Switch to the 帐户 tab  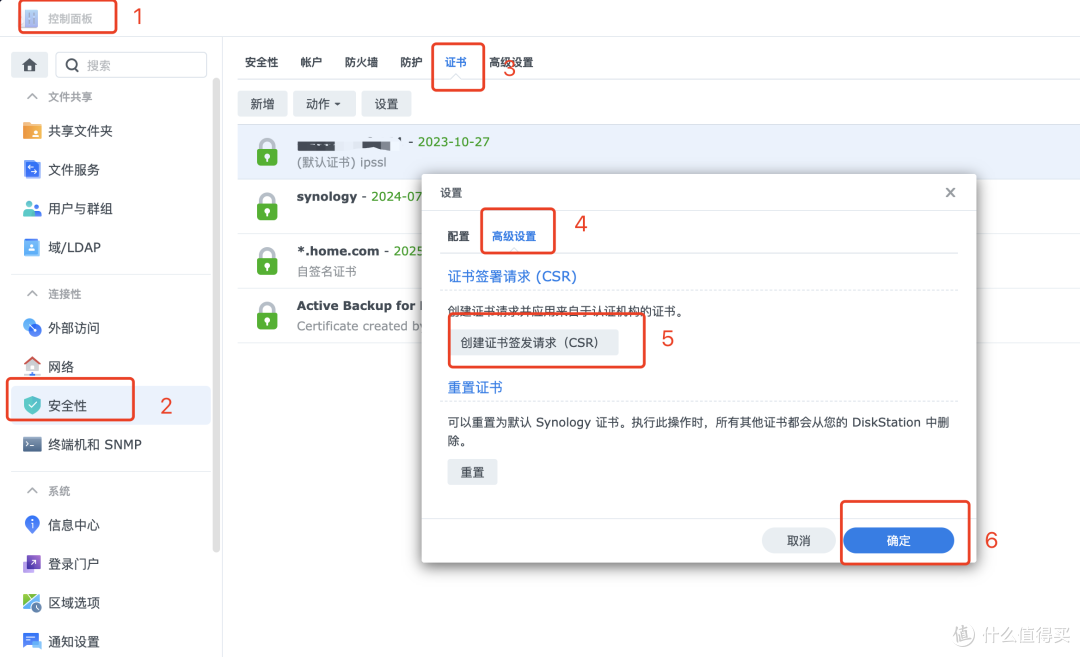[311, 63]
